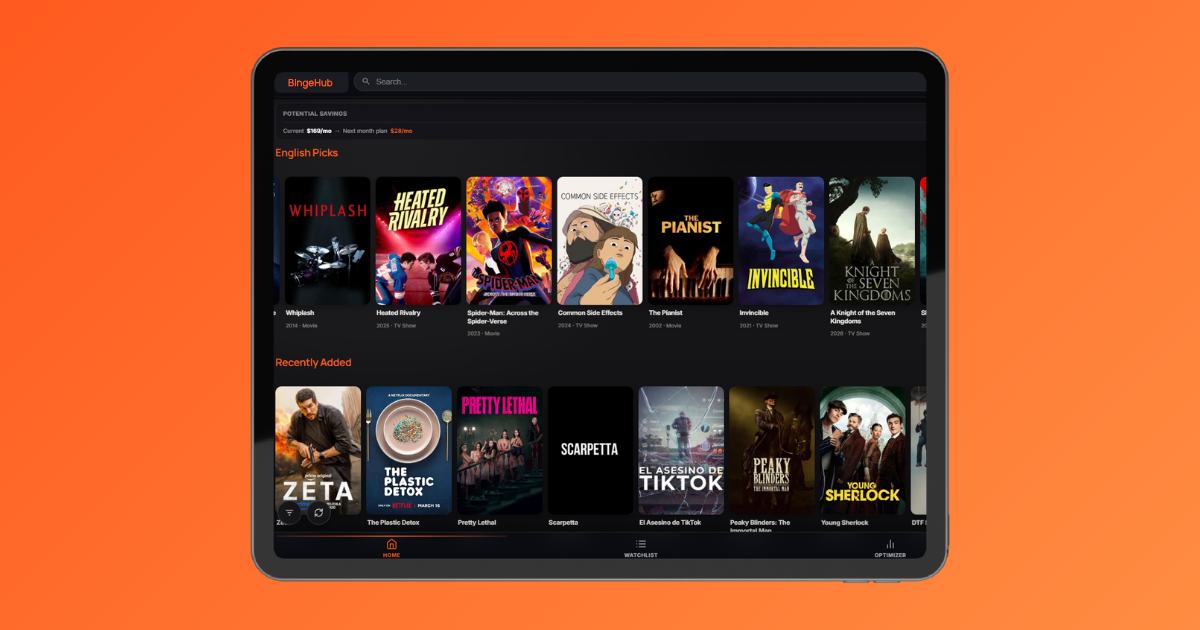Click "Spider-Man: Across the Spider-Verse" title text

[x=503, y=317]
